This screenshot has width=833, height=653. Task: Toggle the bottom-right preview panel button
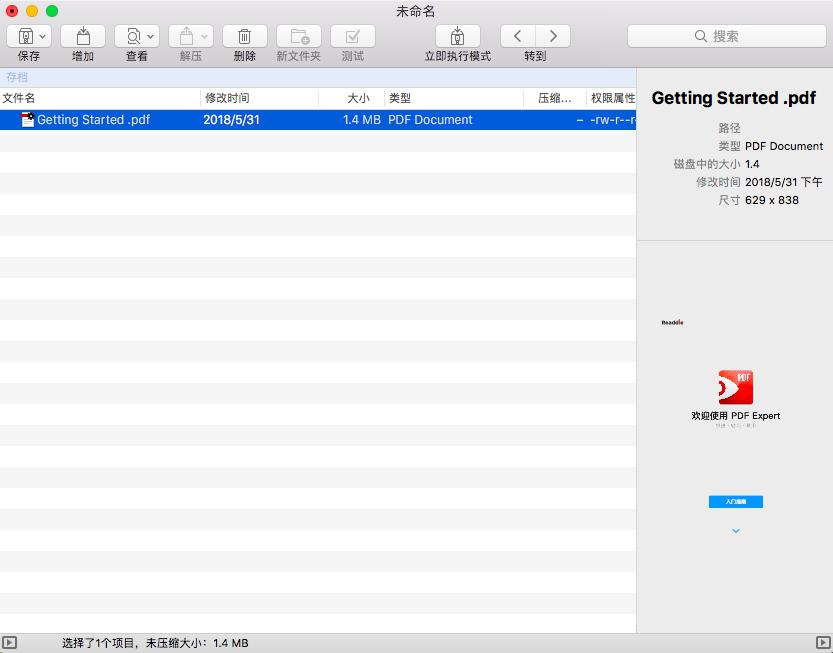823,642
